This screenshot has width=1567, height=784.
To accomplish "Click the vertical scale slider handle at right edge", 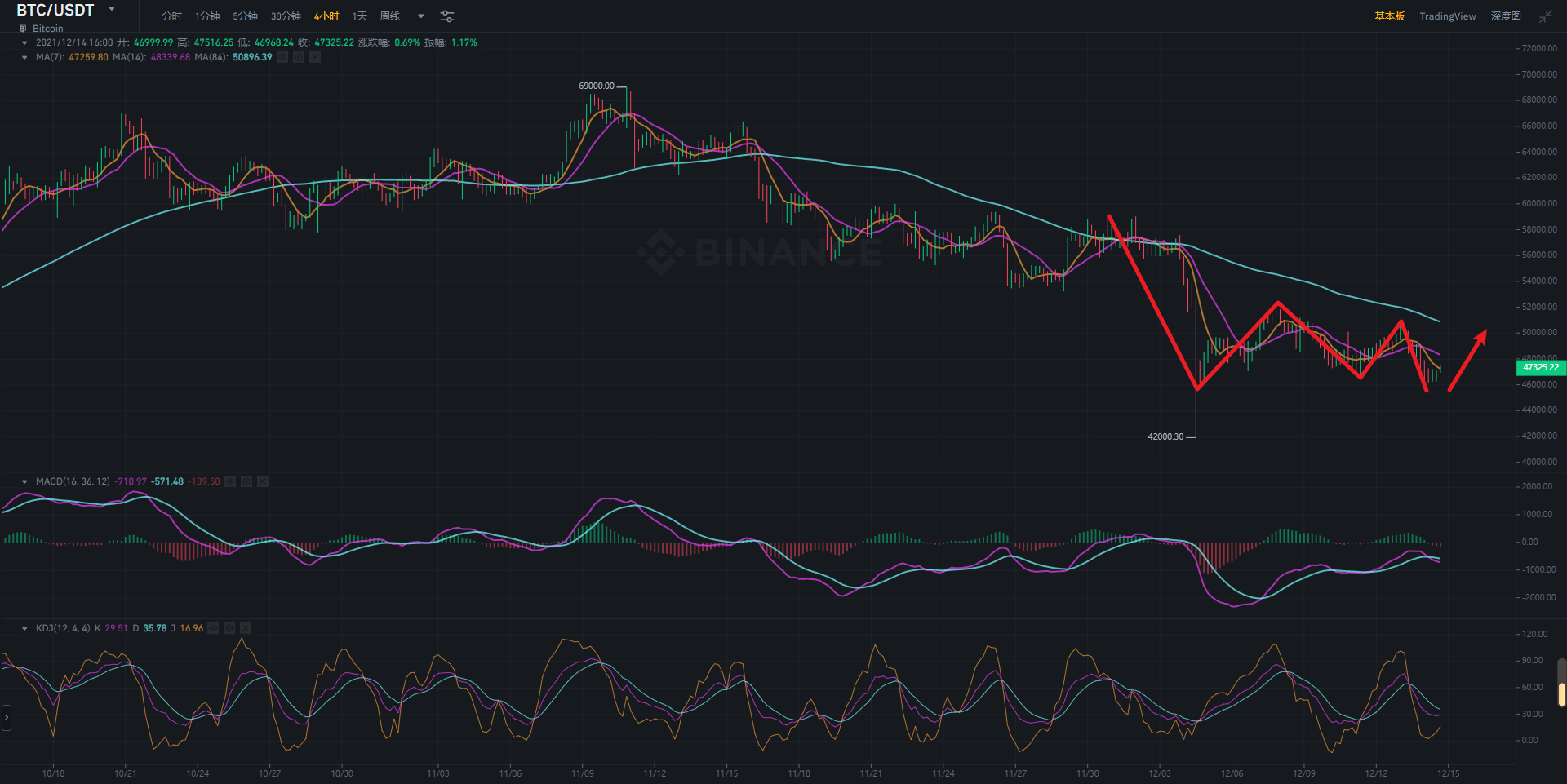I will 1561,693.
